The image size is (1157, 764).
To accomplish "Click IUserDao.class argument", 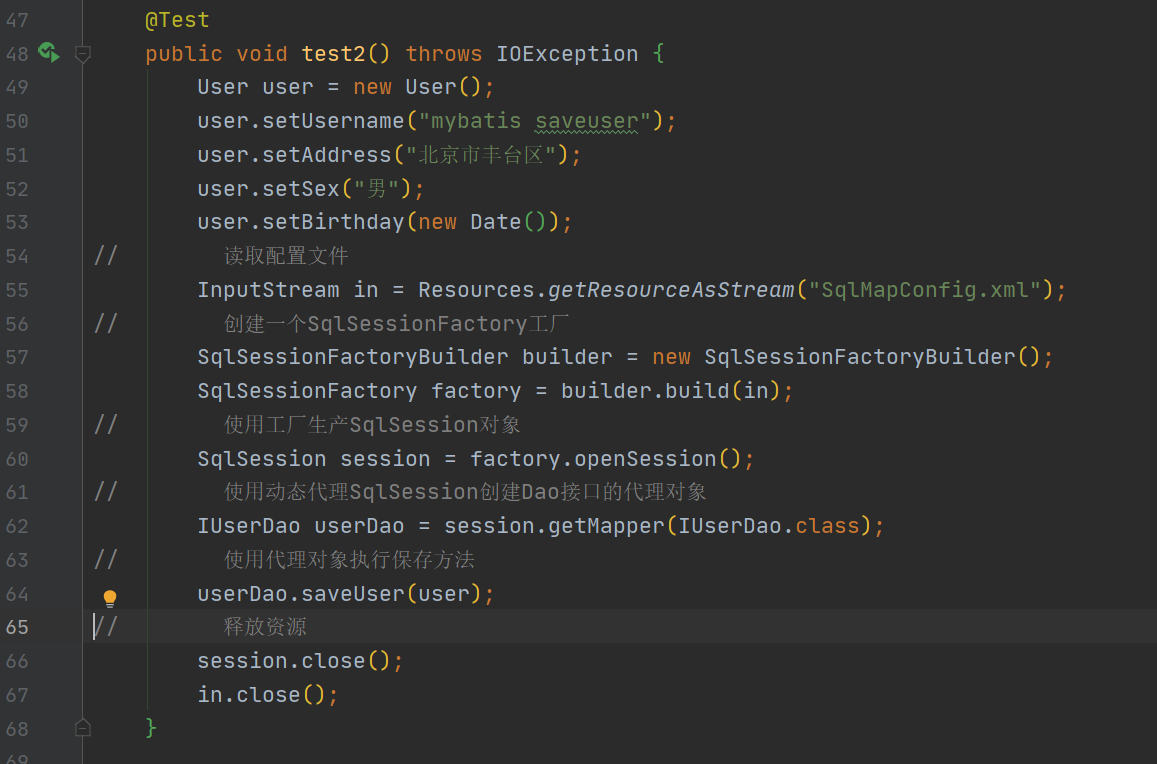I will coord(769,526).
